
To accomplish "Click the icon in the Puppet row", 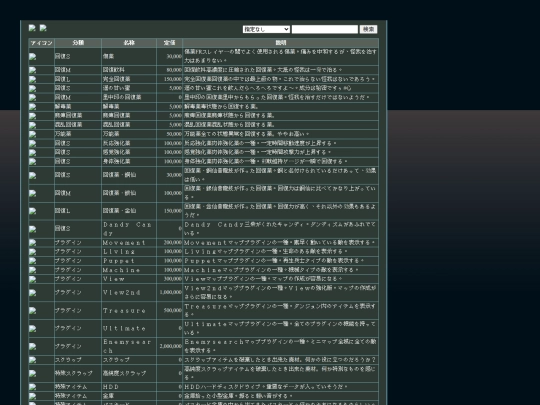I will coord(32,261).
